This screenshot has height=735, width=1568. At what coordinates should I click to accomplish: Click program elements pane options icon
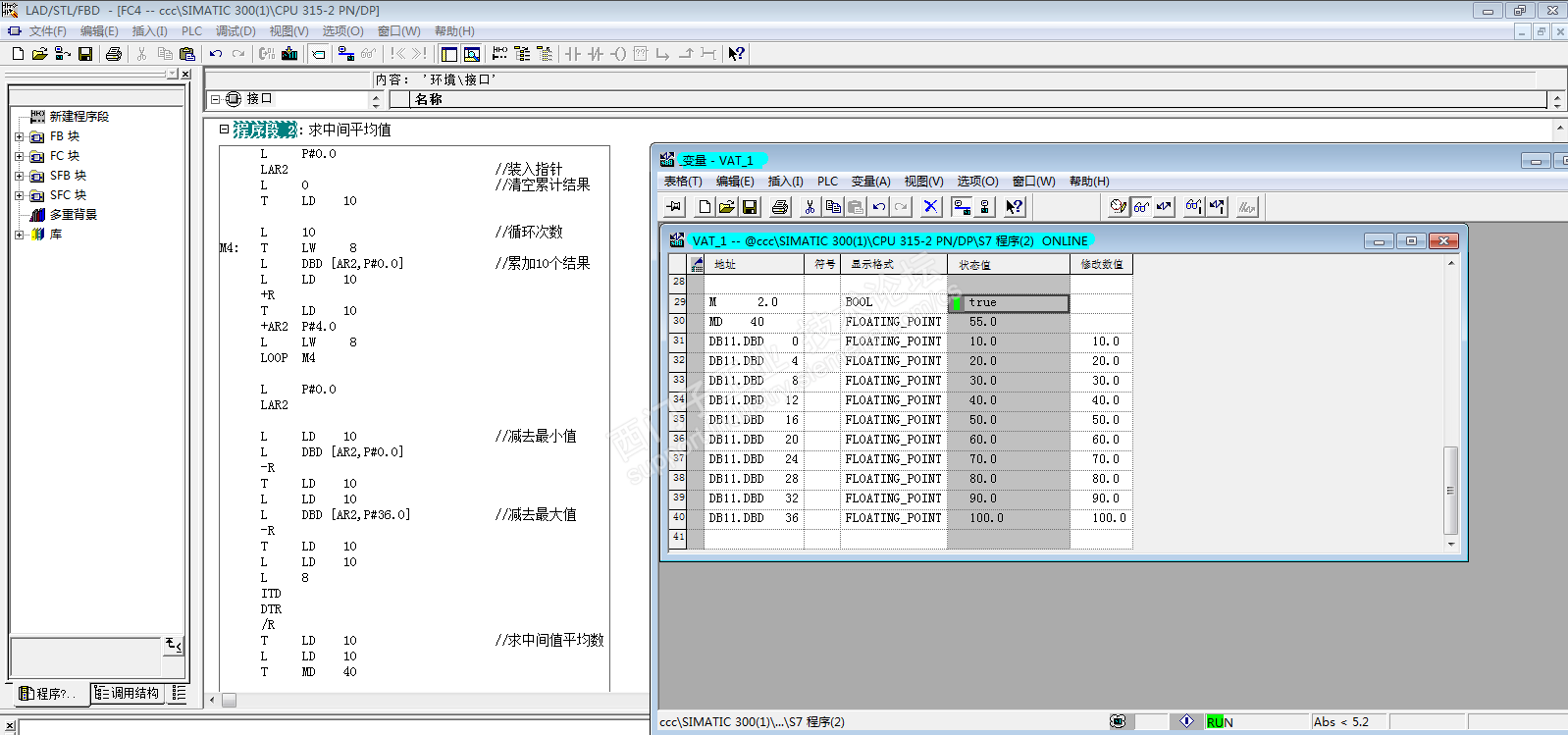(174, 645)
